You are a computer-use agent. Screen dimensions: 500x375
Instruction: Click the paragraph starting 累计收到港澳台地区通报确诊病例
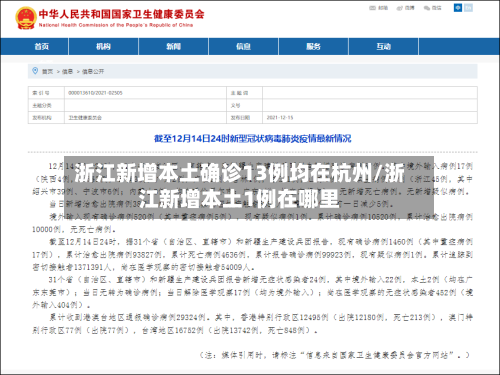(252, 324)
